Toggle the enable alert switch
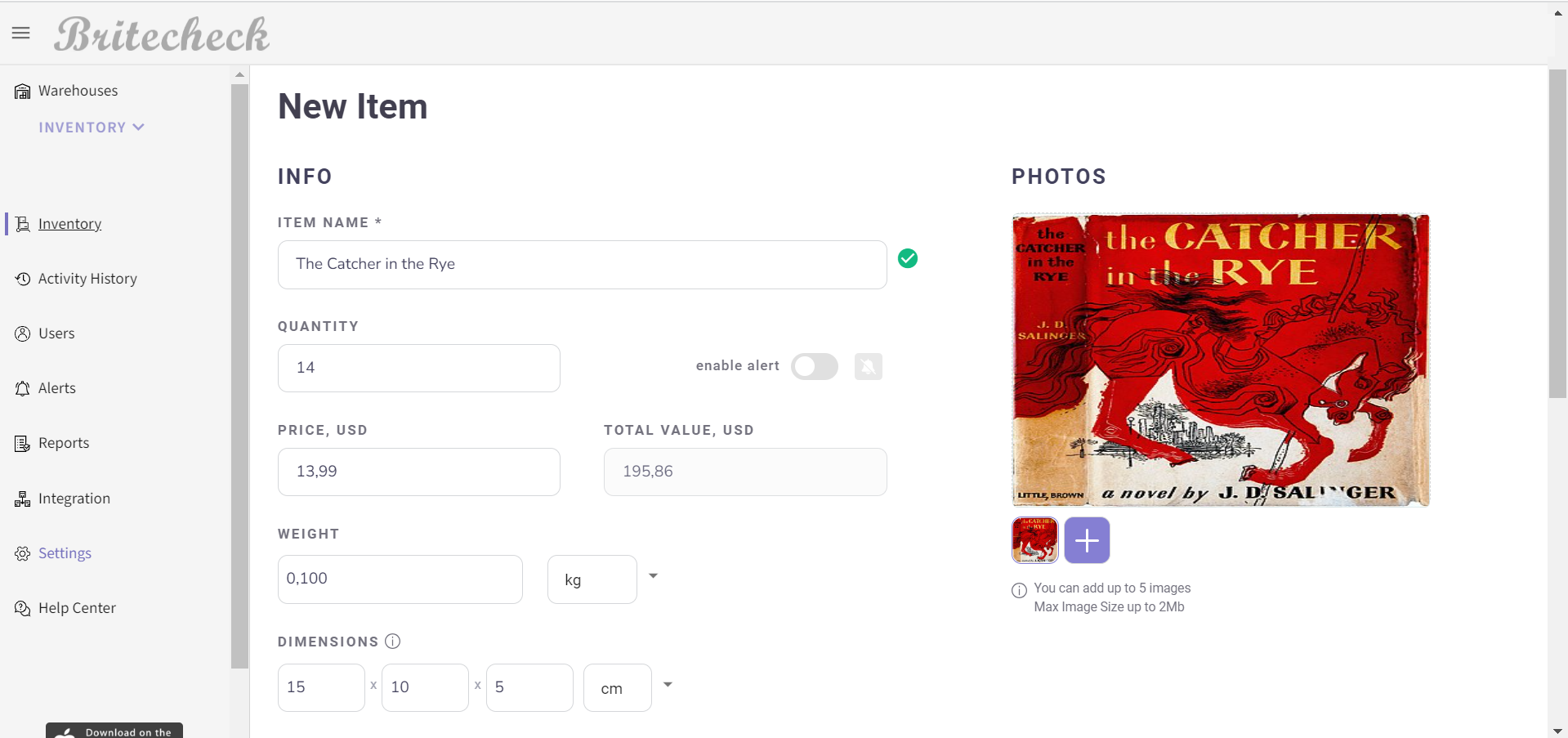This screenshot has width=1568, height=738. click(815, 366)
